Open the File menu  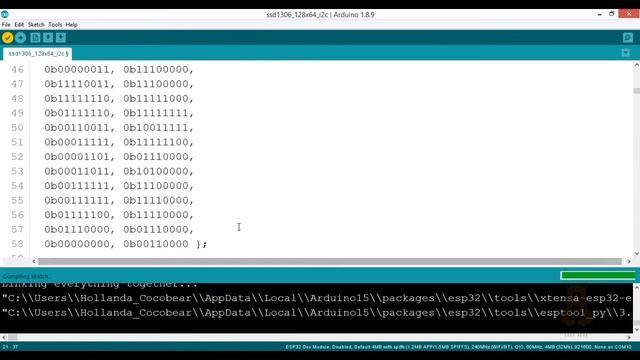click(x=6, y=24)
